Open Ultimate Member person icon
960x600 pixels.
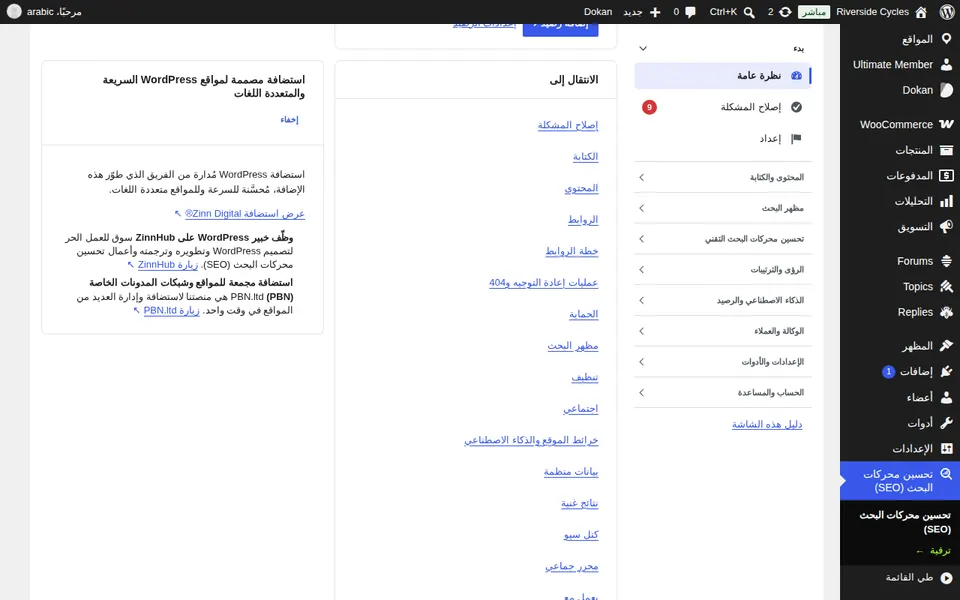(946, 64)
